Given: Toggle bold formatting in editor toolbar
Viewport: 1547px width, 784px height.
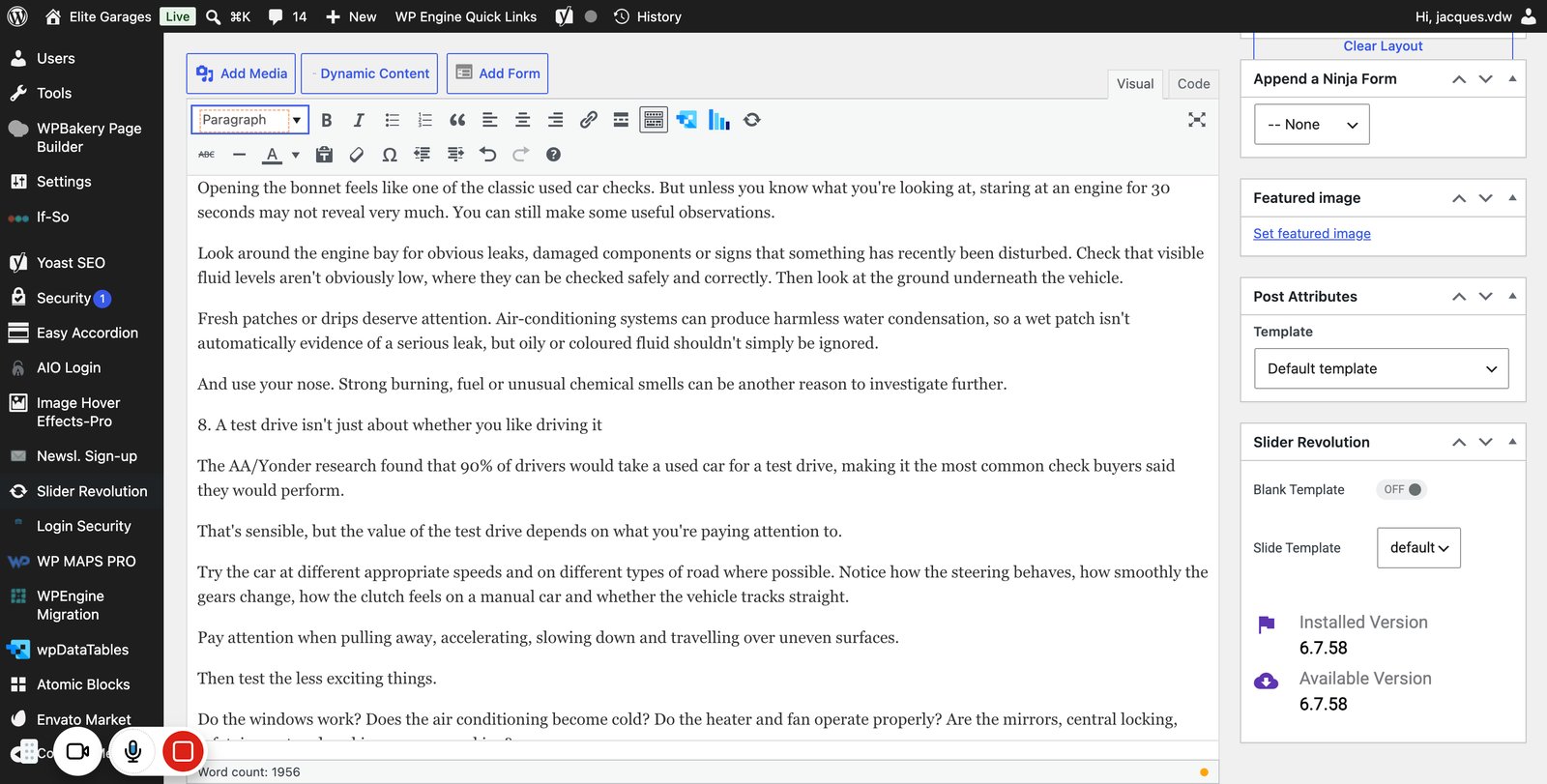Looking at the screenshot, I should pyautogui.click(x=327, y=120).
